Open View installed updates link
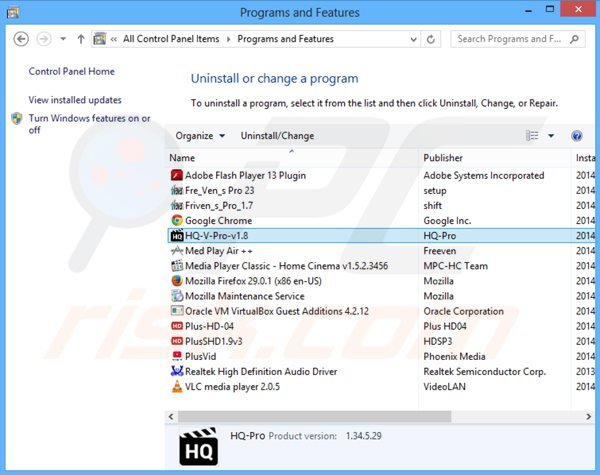Image resolution: width=600 pixels, height=475 pixels. (x=75, y=100)
